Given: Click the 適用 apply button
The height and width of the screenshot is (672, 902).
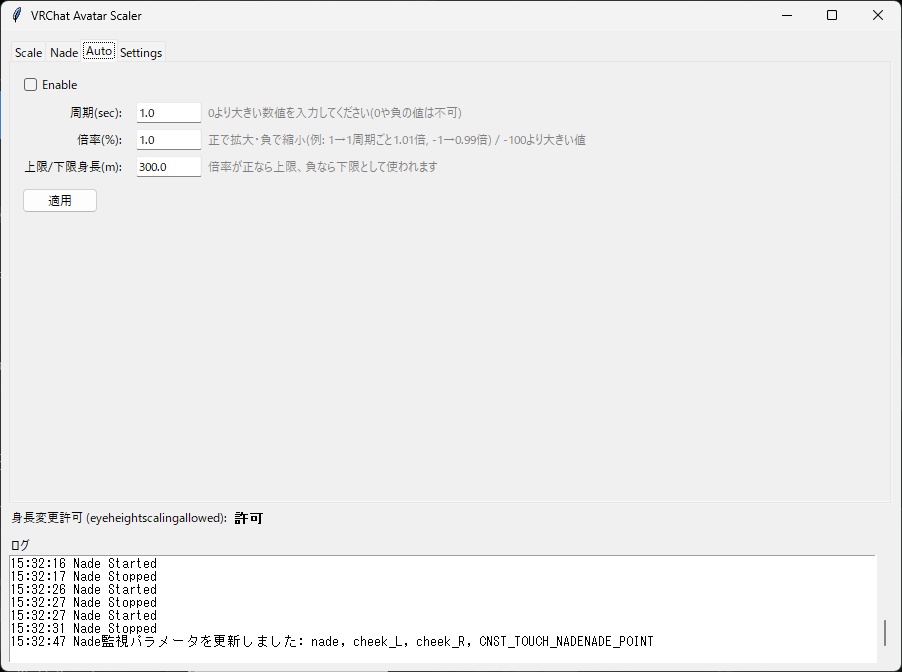Looking at the screenshot, I should (60, 201).
